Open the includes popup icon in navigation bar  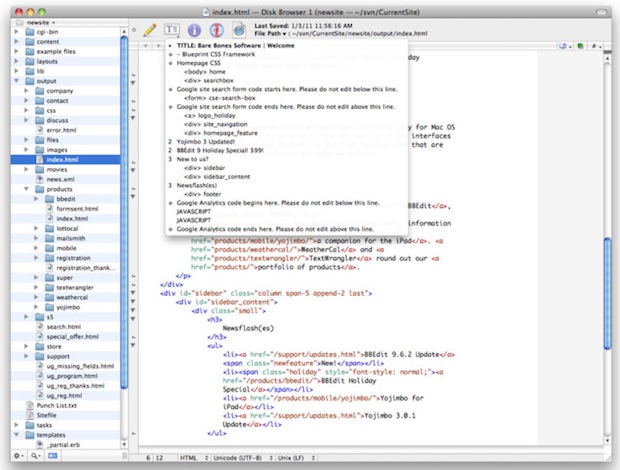click(565, 46)
